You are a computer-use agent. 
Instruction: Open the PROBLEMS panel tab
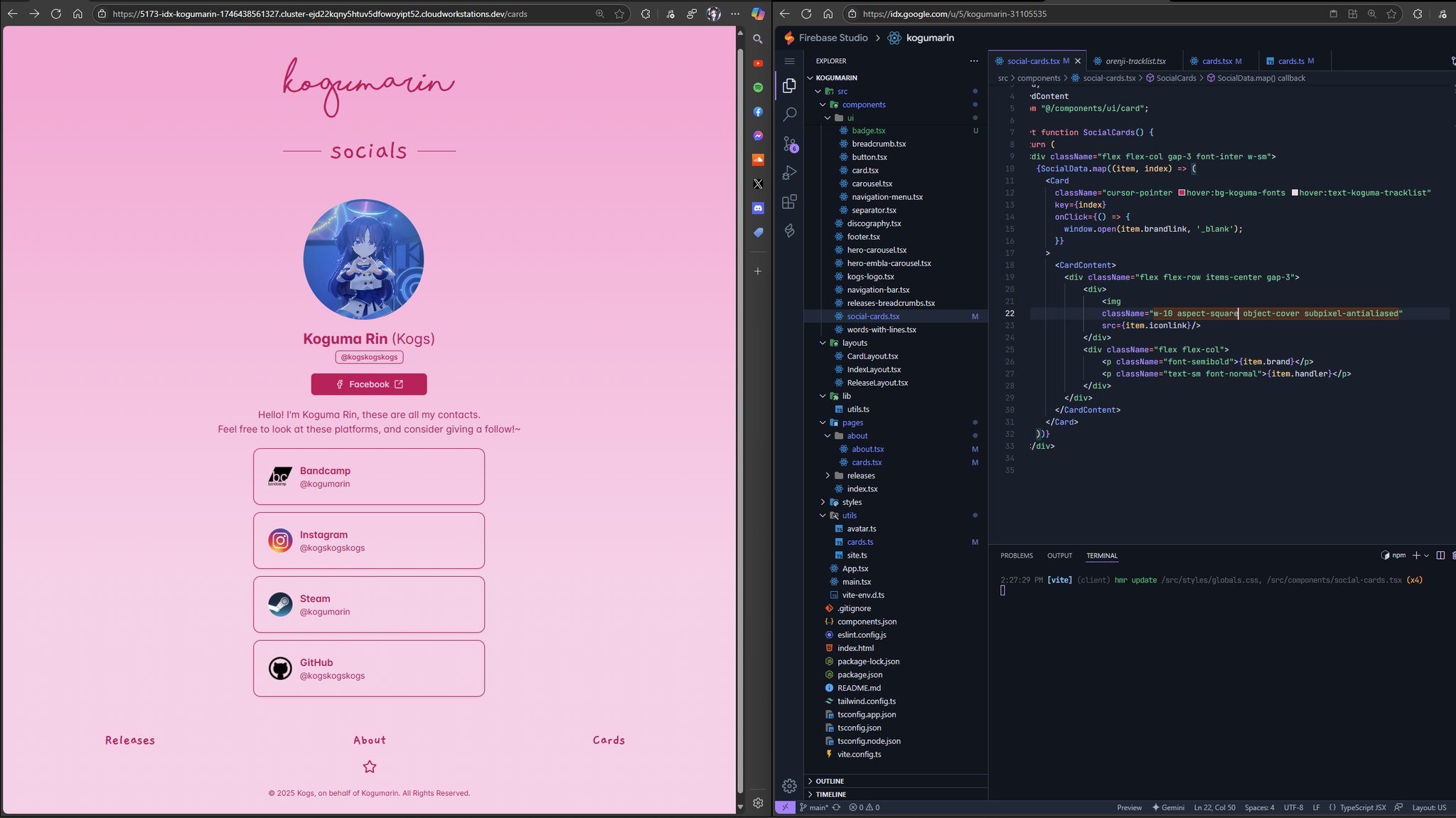coord(1017,556)
